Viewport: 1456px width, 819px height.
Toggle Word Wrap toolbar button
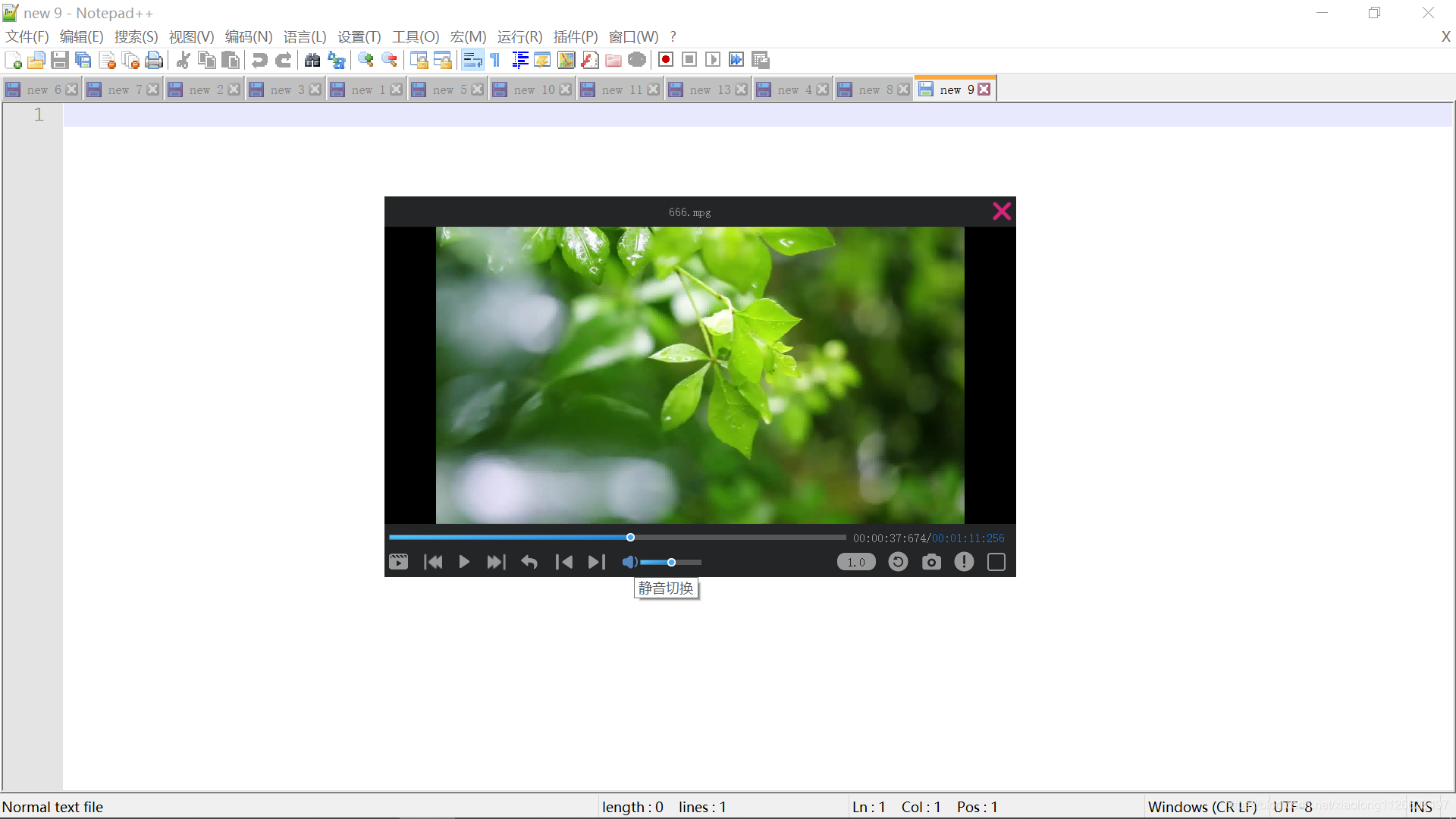coord(472,60)
